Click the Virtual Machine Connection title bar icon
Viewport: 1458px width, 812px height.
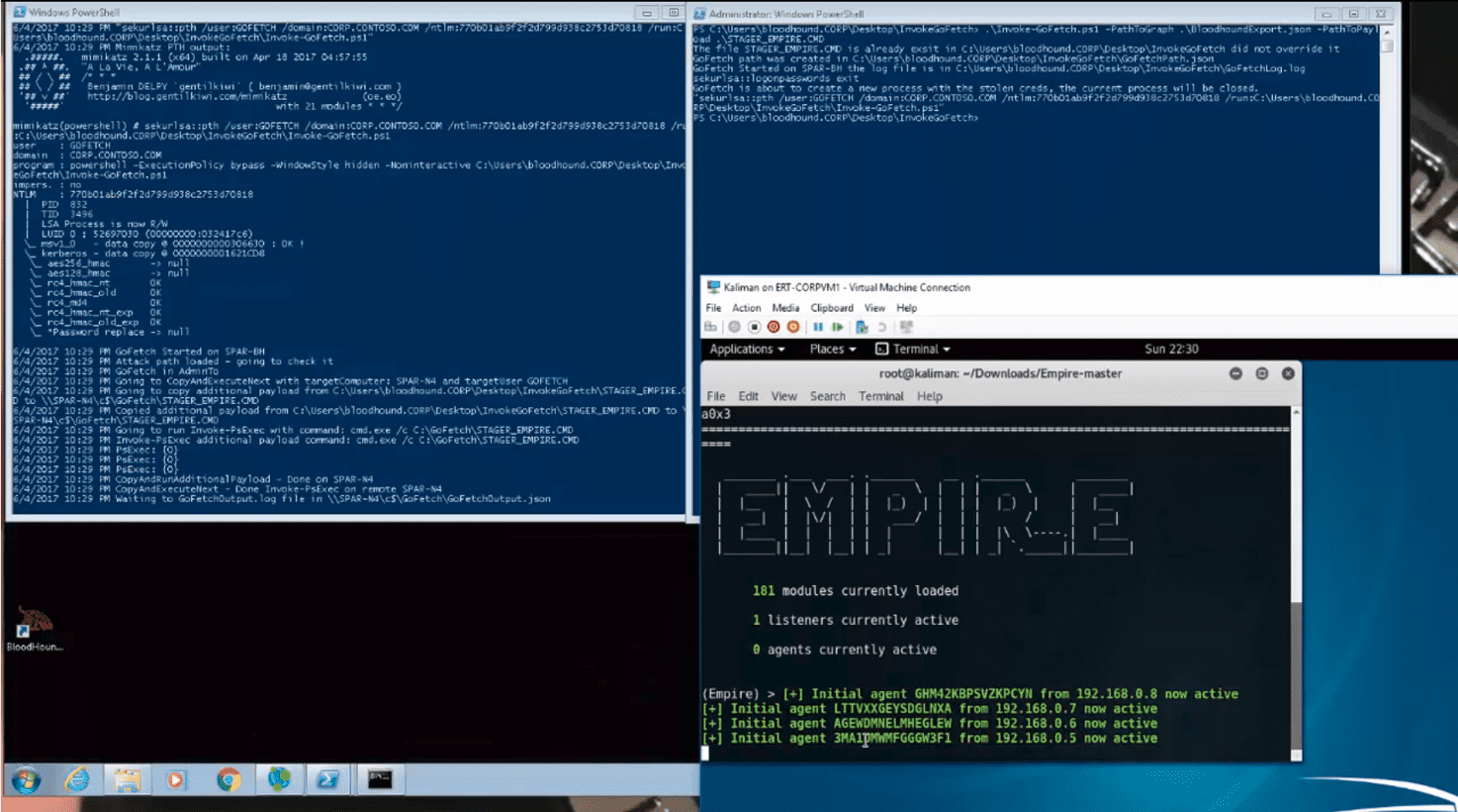713,288
